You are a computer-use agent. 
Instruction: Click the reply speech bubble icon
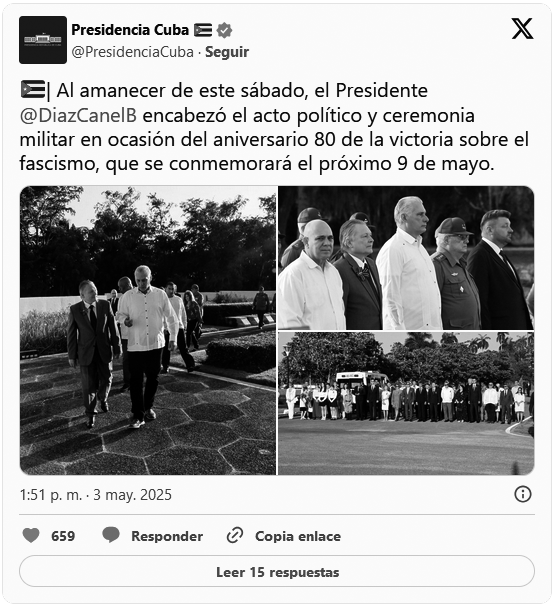pyautogui.click(x=111, y=535)
